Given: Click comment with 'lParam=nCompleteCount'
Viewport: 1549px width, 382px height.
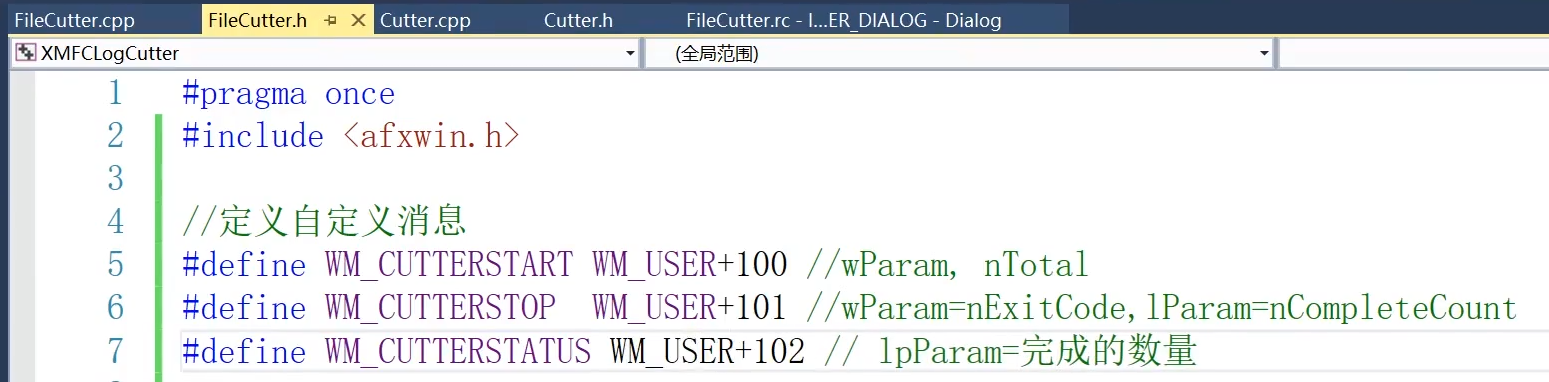Looking at the screenshot, I should pos(1162,308).
